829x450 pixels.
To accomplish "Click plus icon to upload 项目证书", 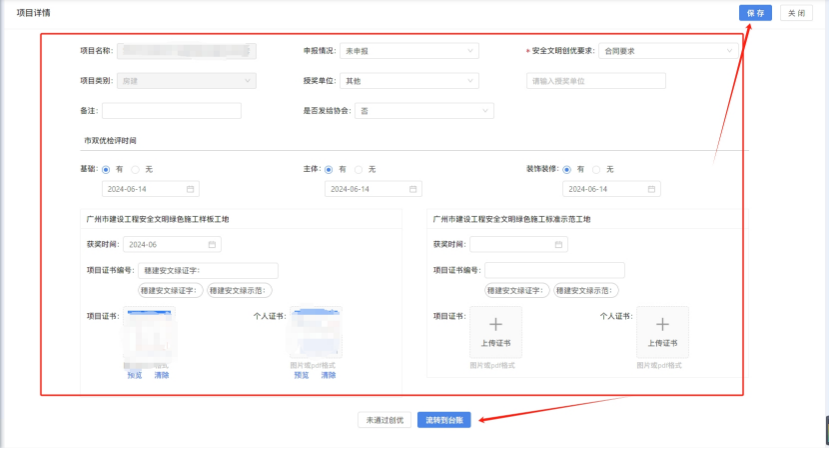I will click(x=495, y=324).
